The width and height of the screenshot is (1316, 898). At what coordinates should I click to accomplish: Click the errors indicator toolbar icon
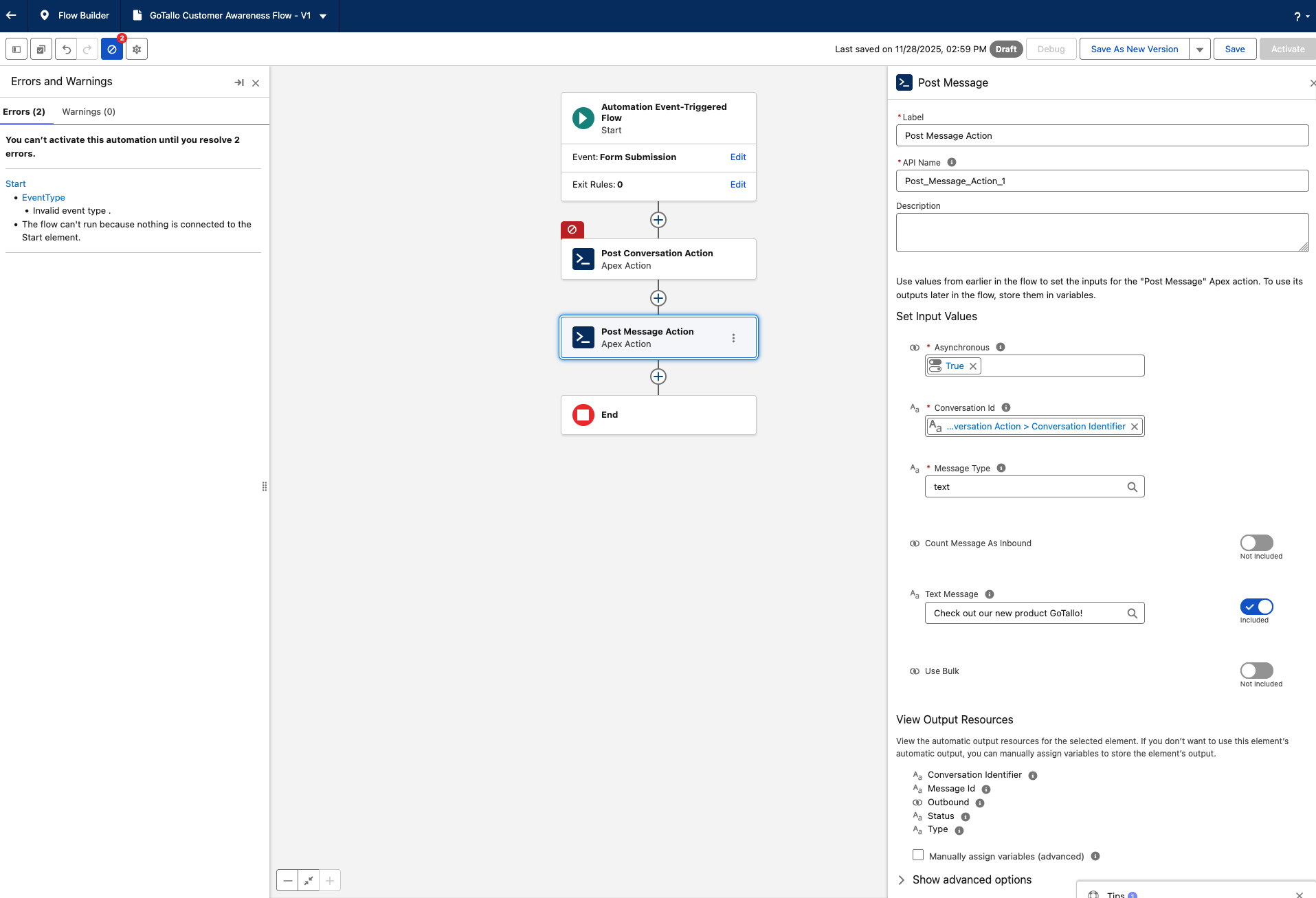click(x=112, y=49)
